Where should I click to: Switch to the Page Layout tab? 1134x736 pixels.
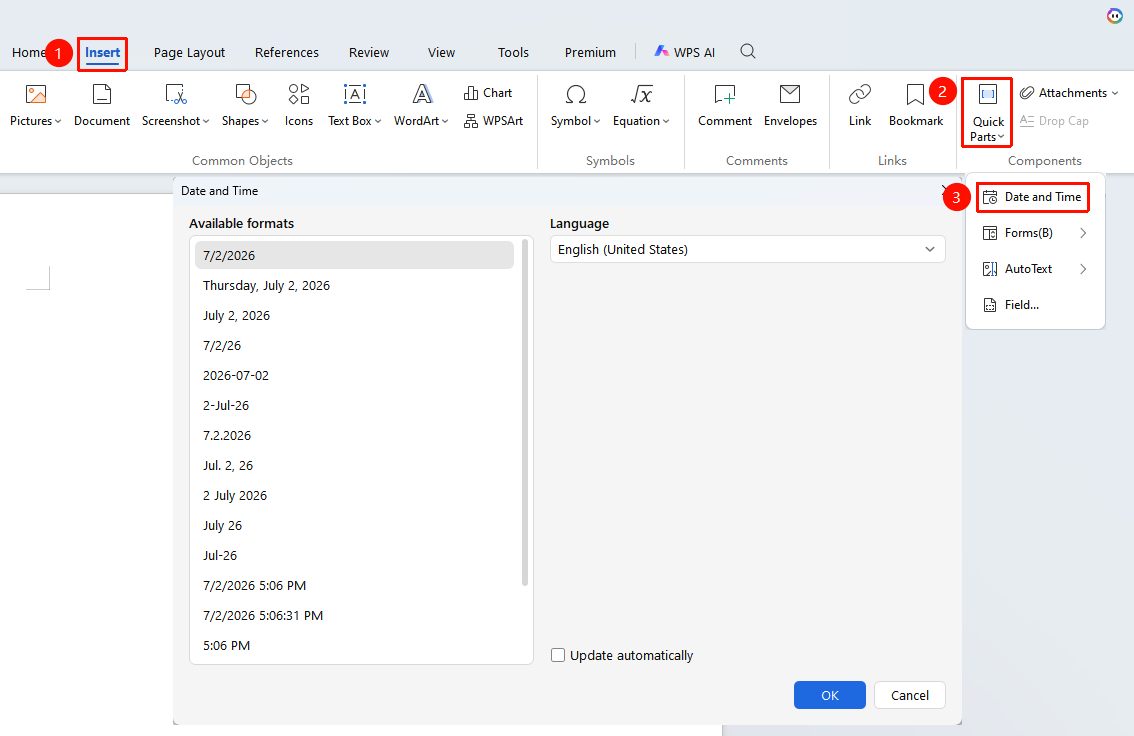click(x=189, y=53)
